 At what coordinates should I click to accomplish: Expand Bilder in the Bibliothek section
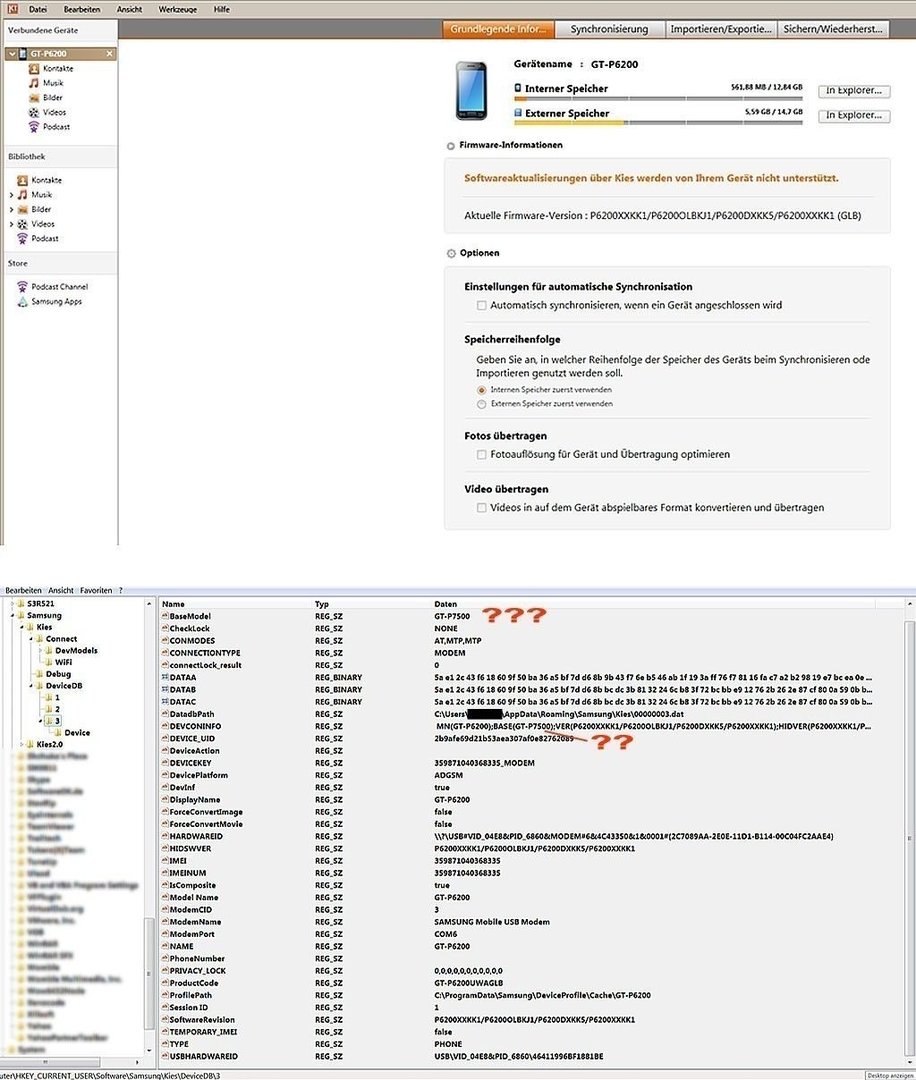(11, 209)
